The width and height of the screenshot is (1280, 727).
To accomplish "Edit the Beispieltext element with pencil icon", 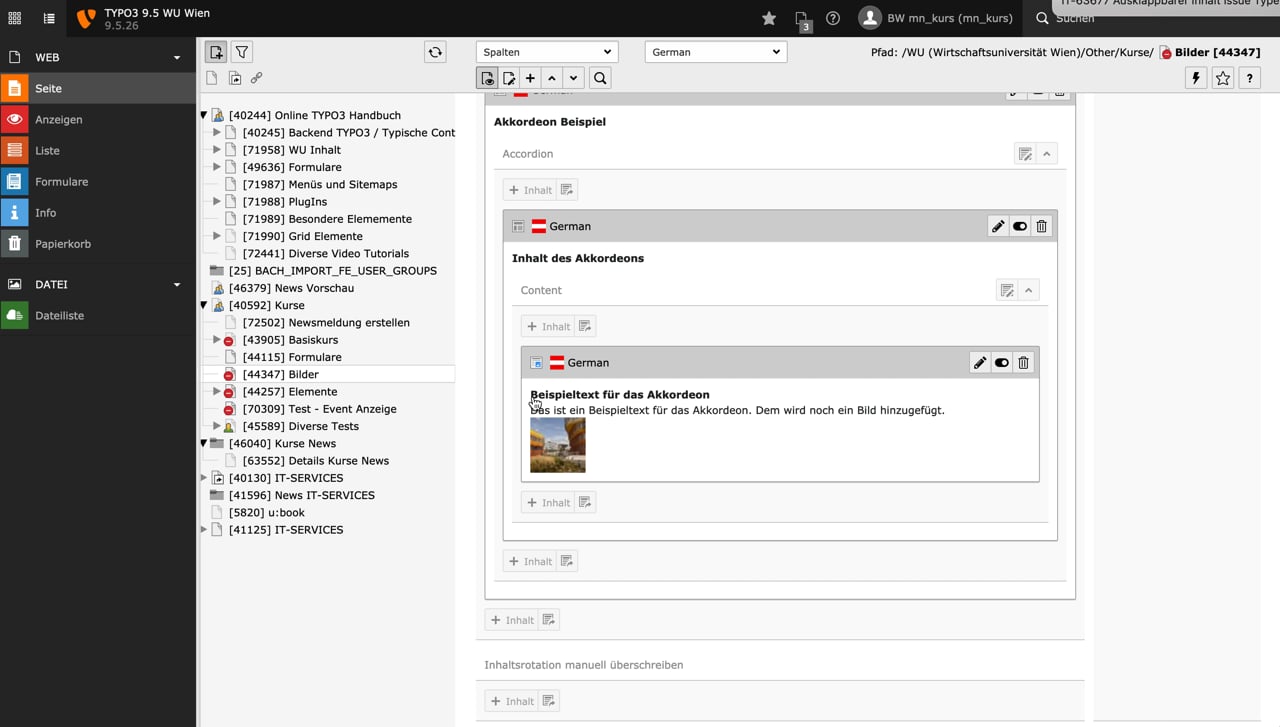I will pos(980,362).
